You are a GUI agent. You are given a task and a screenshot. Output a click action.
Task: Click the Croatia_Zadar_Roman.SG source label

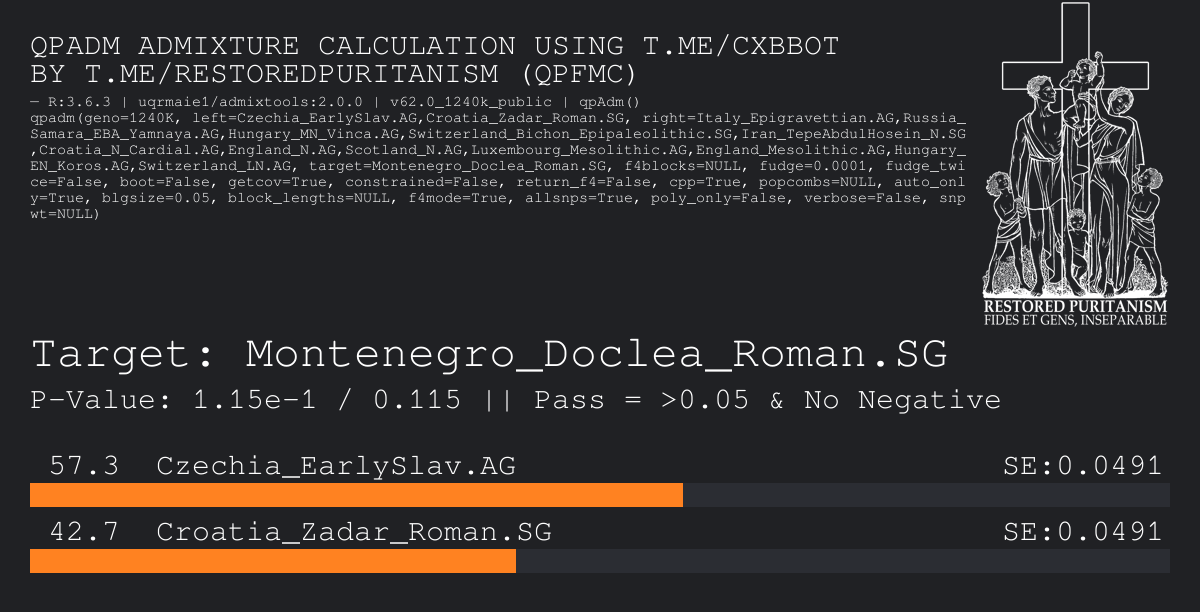coord(353,533)
